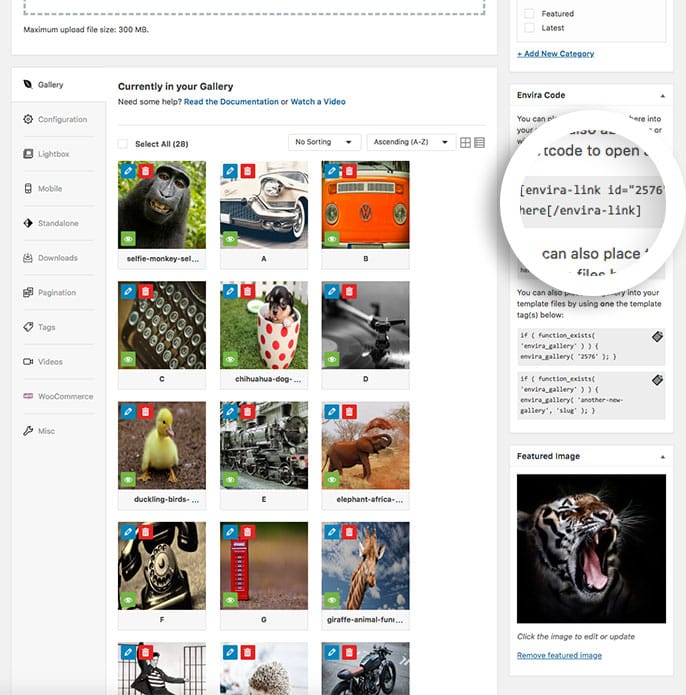The image size is (686, 695).
Task: Switch gallery to grid view
Action: click(x=465, y=142)
